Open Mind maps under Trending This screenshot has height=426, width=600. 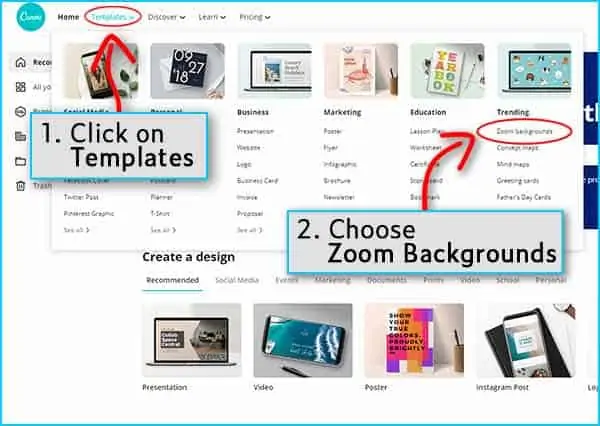coord(513,164)
